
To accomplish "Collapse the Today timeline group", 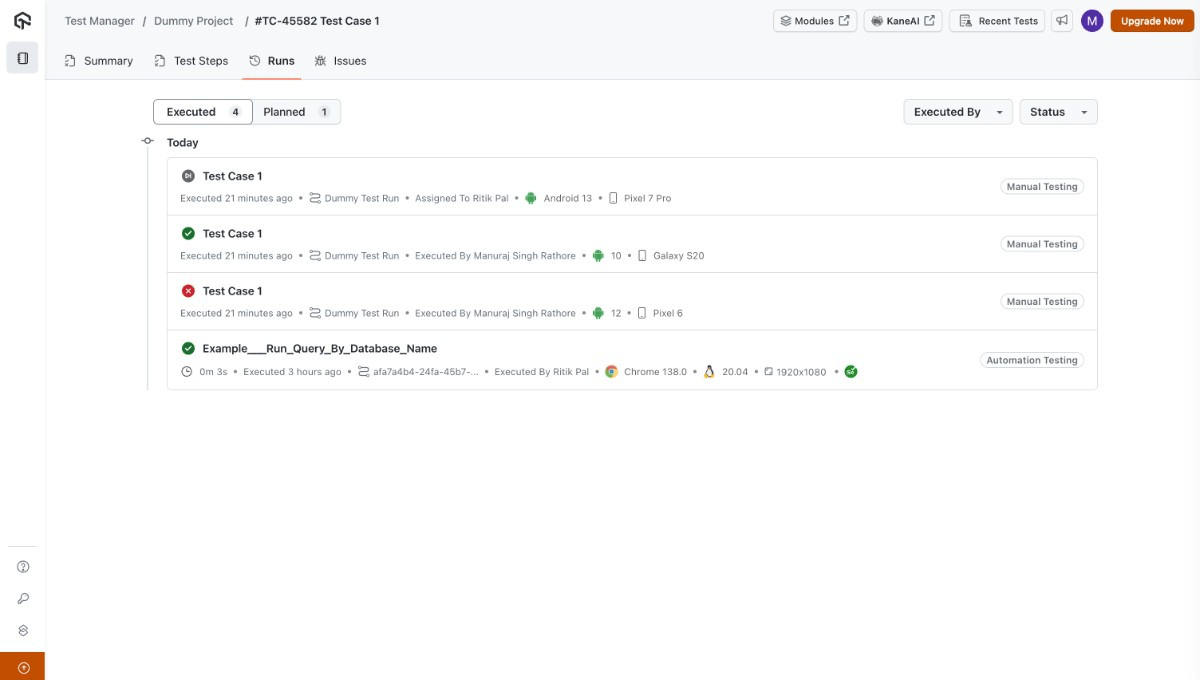I will coord(148,141).
